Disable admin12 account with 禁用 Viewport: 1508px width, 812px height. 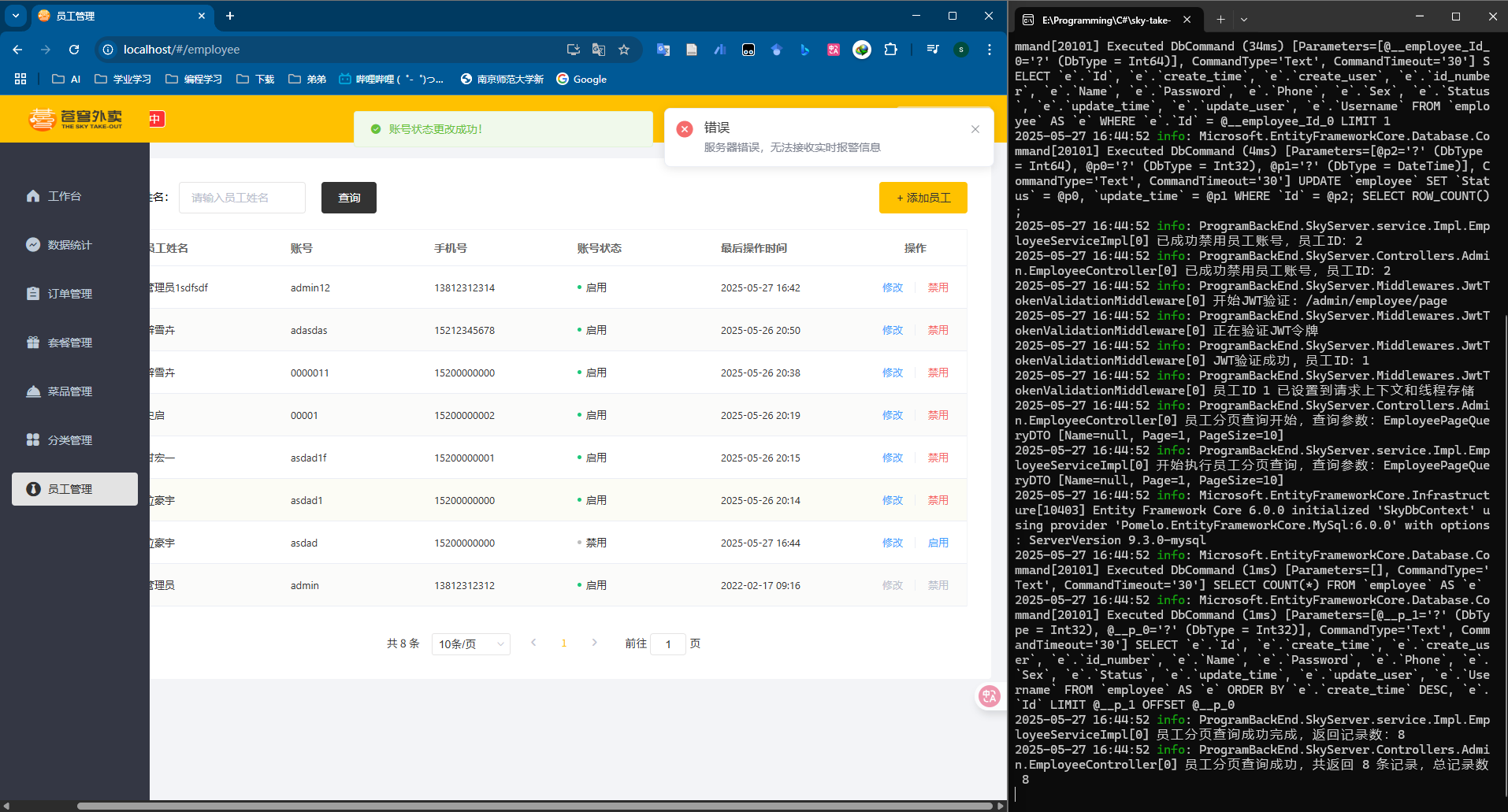tap(938, 287)
